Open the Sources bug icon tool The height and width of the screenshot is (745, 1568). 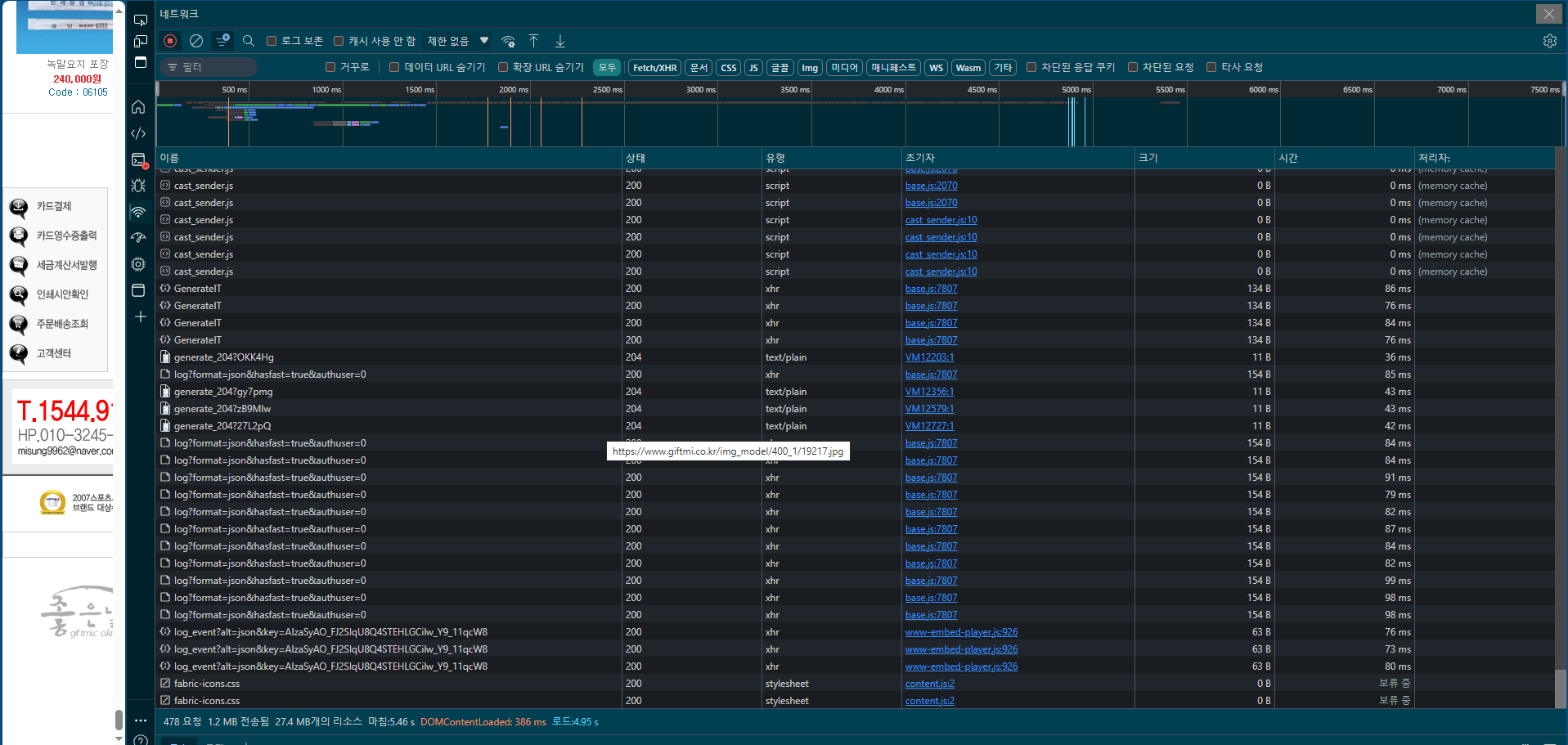[139, 186]
